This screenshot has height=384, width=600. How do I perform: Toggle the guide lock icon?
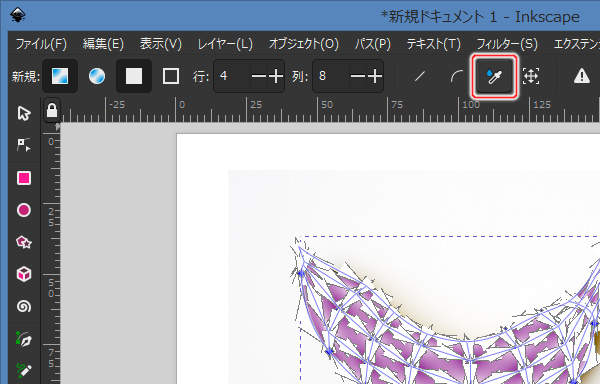52,111
